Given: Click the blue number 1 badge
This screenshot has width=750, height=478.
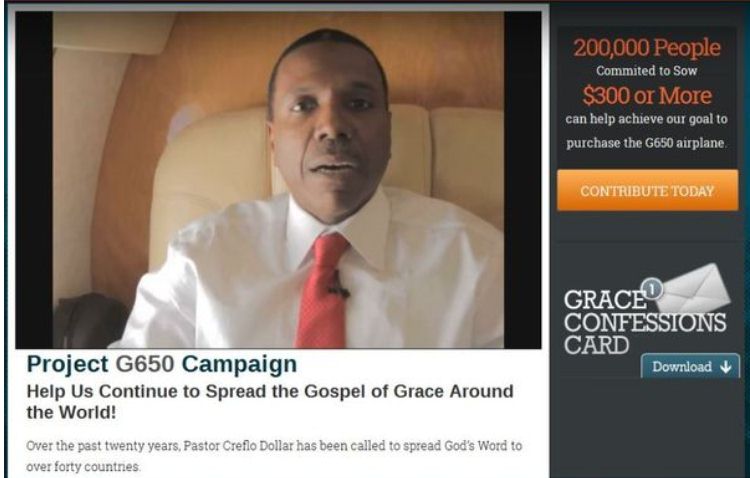Looking at the screenshot, I should click(651, 288).
